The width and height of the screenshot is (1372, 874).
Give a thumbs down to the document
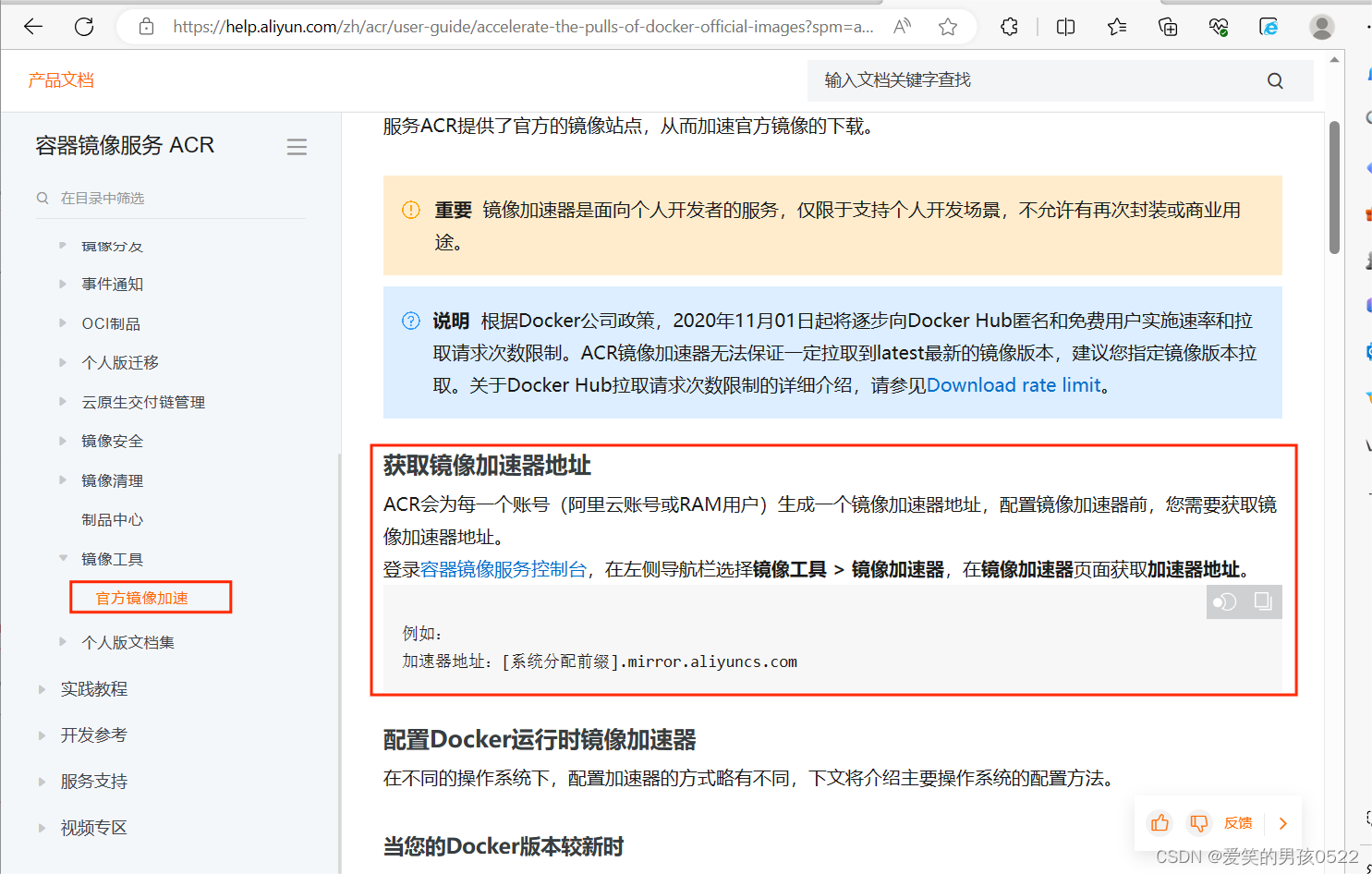point(1199,822)
